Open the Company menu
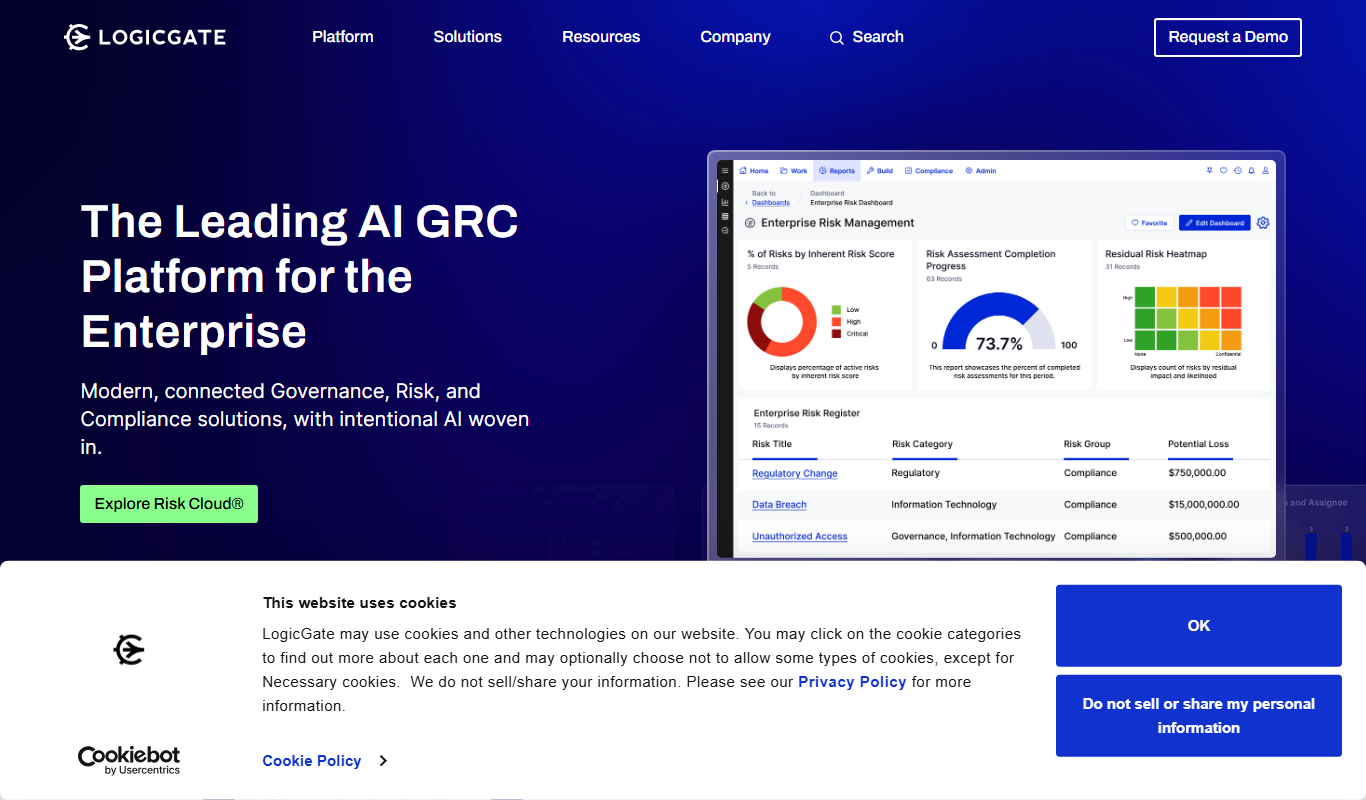The image size is (1366, 800). click(735, 37)
